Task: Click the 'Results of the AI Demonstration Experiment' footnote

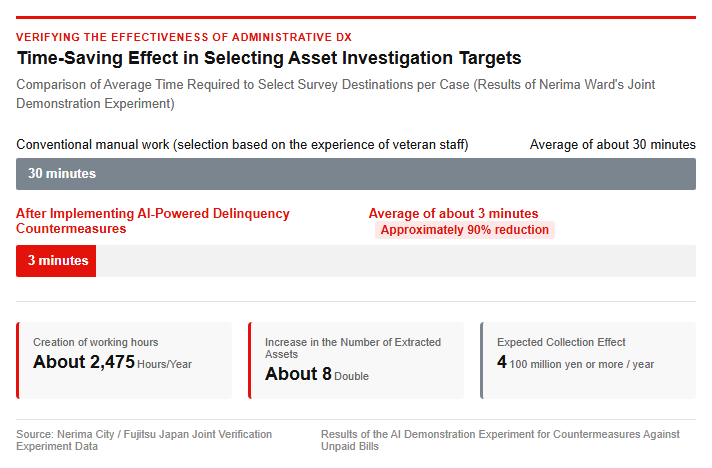Action: point(500,440)
